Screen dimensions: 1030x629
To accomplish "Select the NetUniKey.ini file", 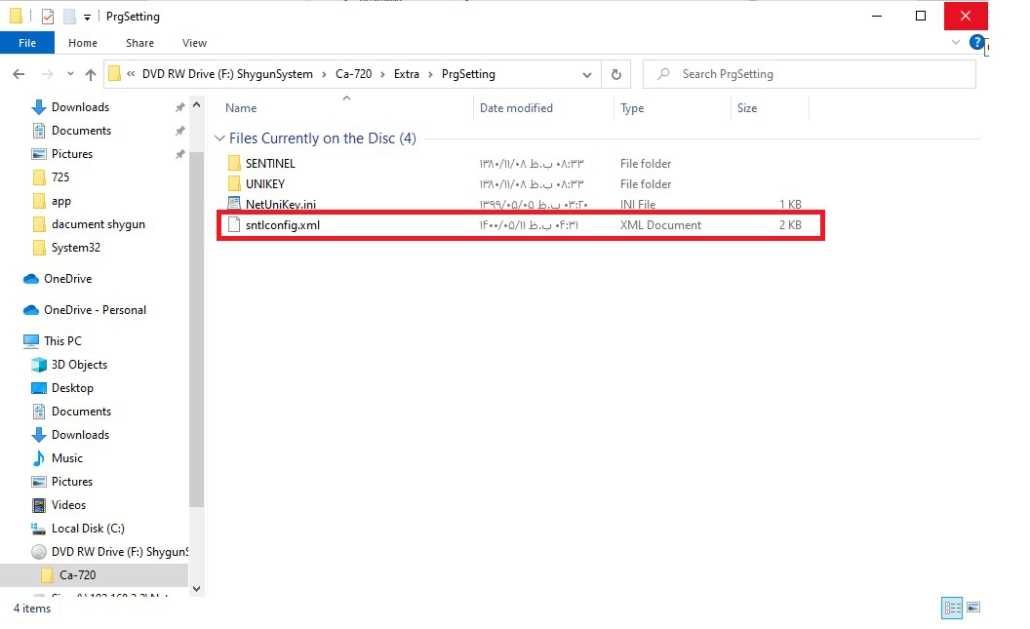I will [x=280, y=204].
